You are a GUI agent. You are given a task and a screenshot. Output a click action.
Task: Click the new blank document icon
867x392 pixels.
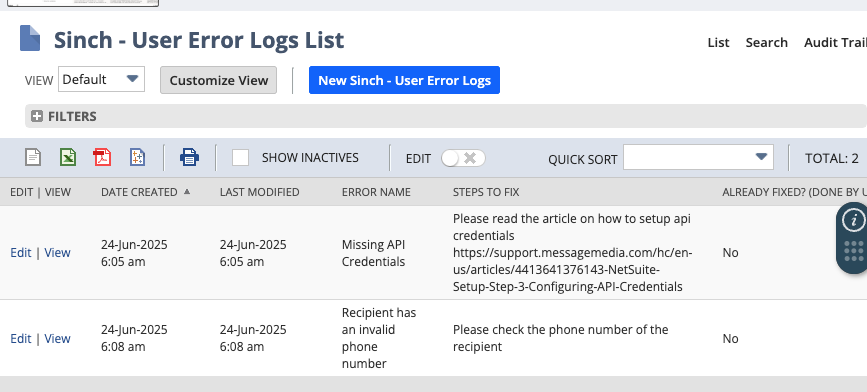tap(33, 158)
